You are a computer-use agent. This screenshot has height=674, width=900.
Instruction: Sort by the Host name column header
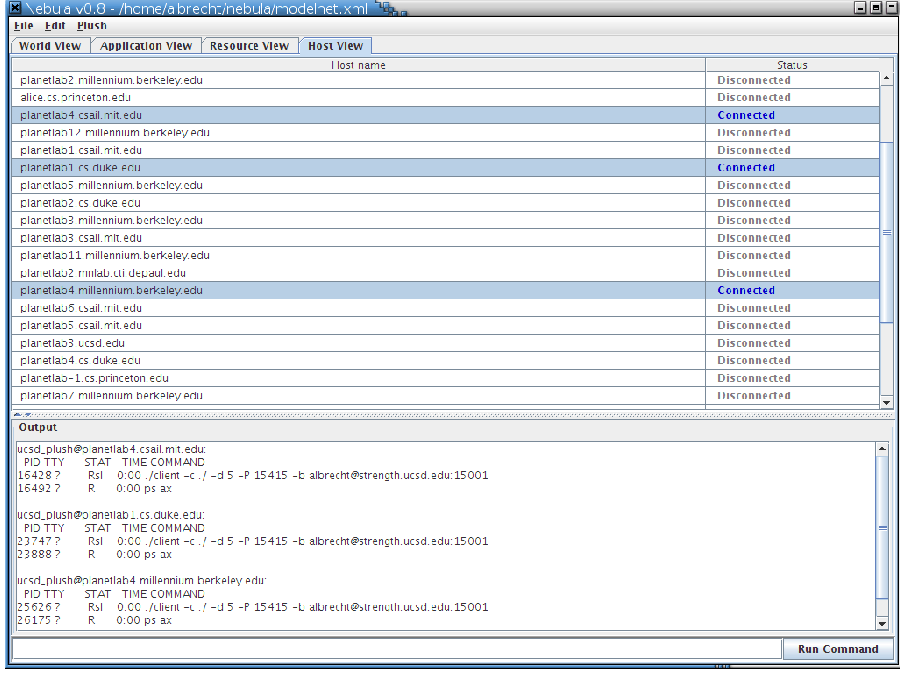pos(358,65)
